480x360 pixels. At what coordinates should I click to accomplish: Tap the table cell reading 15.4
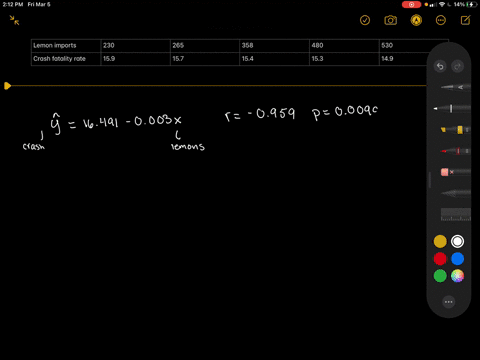click(274, 59)
